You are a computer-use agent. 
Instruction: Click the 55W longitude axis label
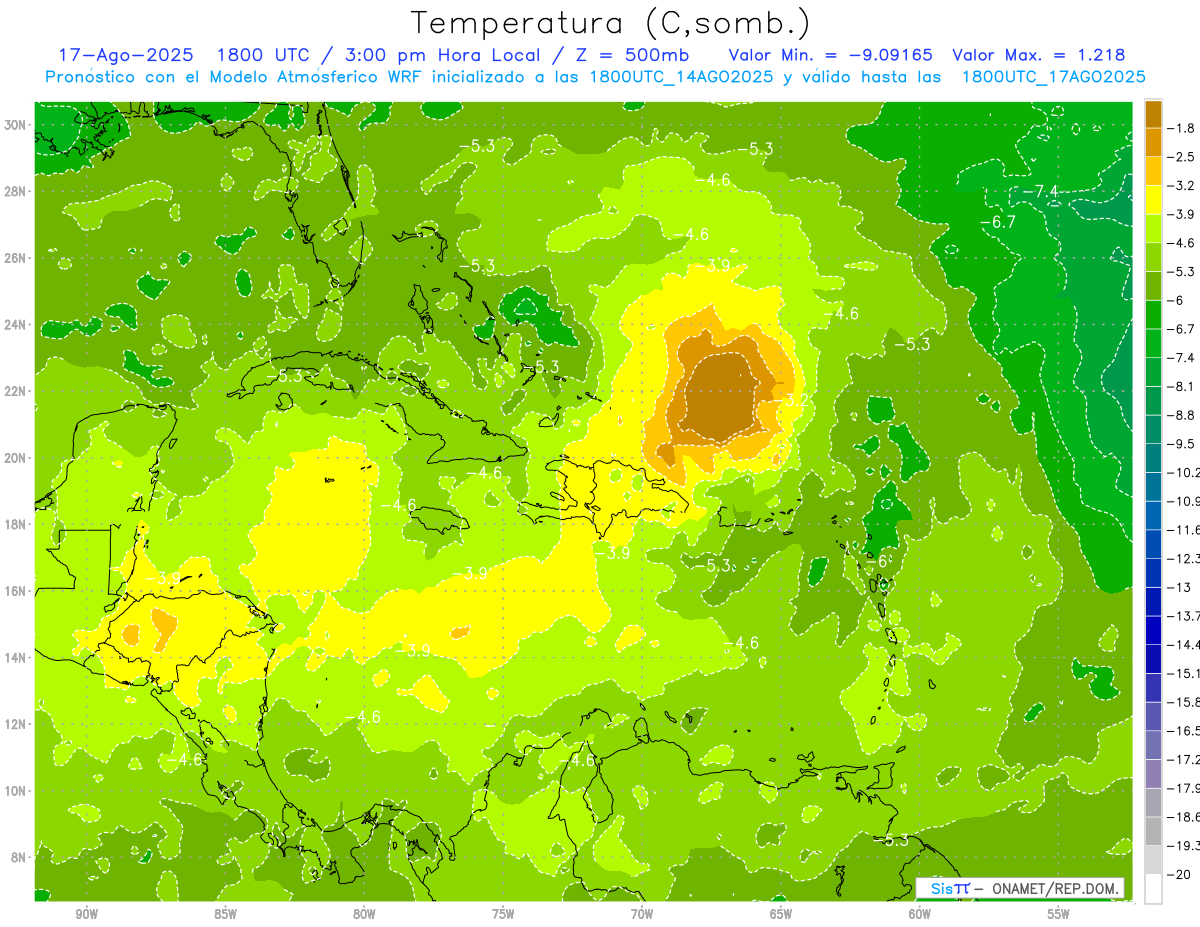pyautogui.click(x=1059, y=914)
